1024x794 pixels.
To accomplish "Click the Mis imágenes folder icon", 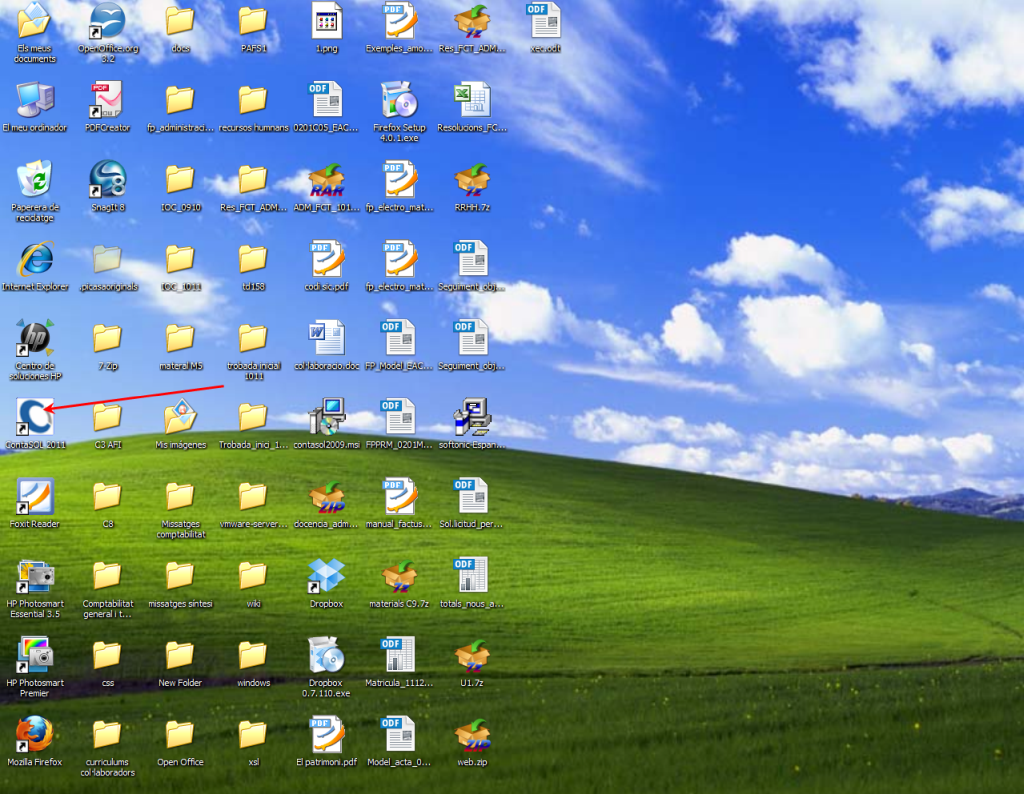I will click(180, 418).
